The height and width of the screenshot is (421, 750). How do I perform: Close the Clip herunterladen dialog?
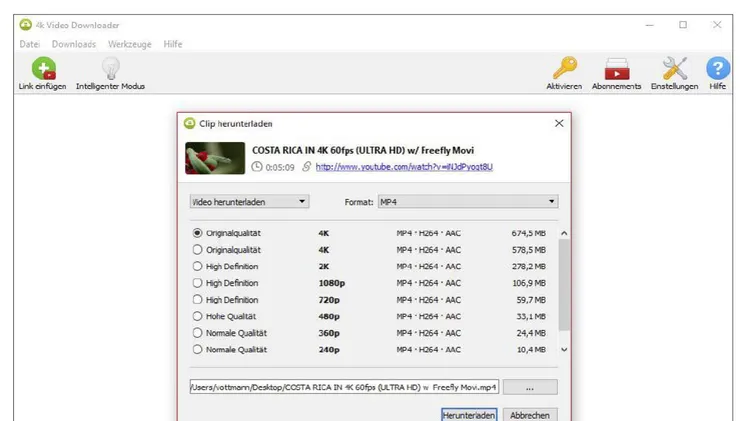coord(559,123)
